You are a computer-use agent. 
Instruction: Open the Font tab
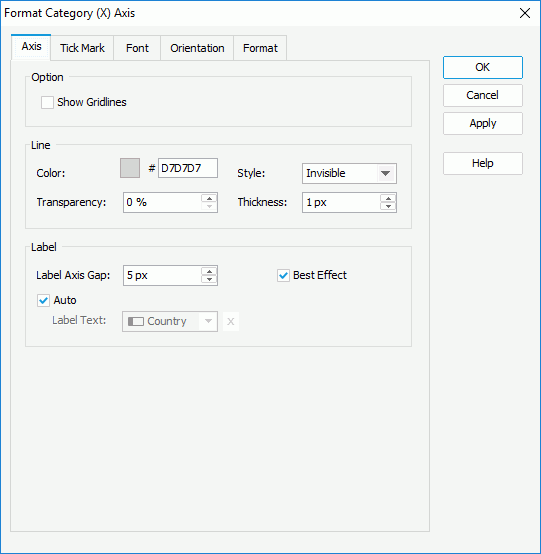137,48
